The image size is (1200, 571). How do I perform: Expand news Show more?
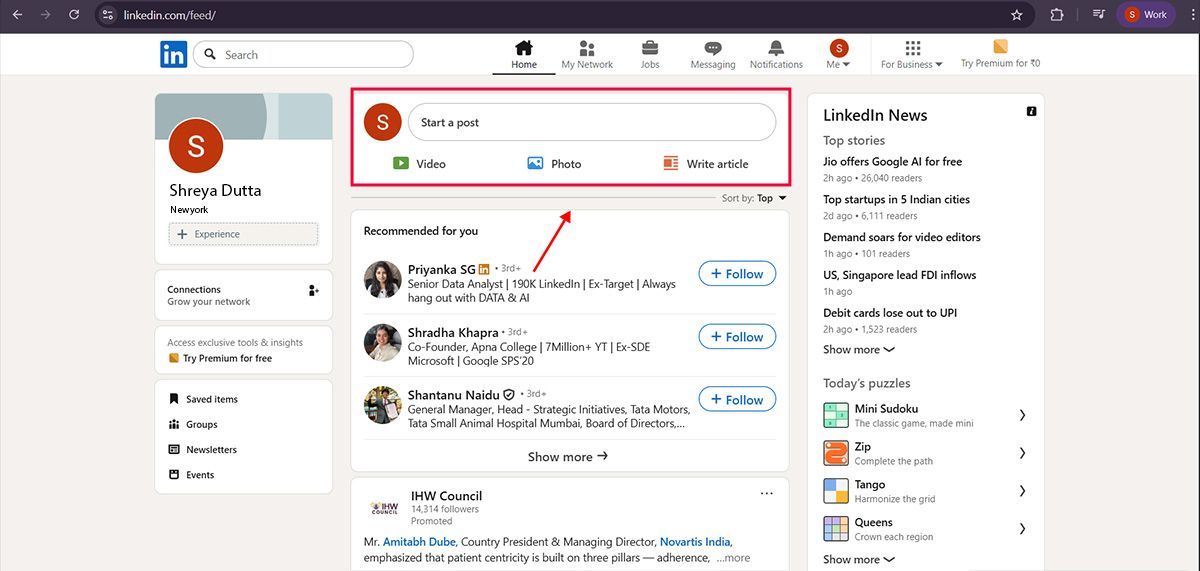tap(858, 350)
